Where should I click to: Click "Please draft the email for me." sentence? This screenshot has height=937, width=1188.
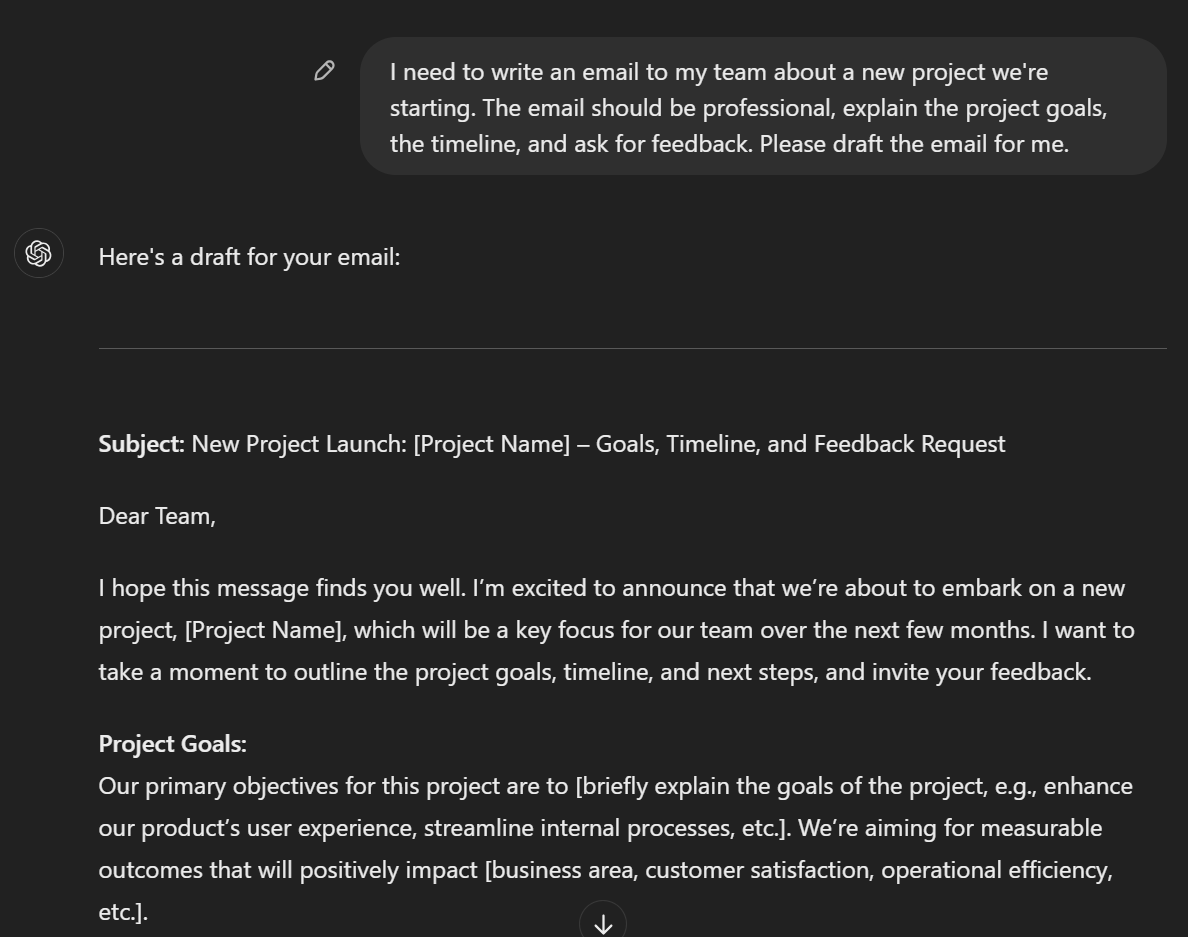(x=914, y=144)
